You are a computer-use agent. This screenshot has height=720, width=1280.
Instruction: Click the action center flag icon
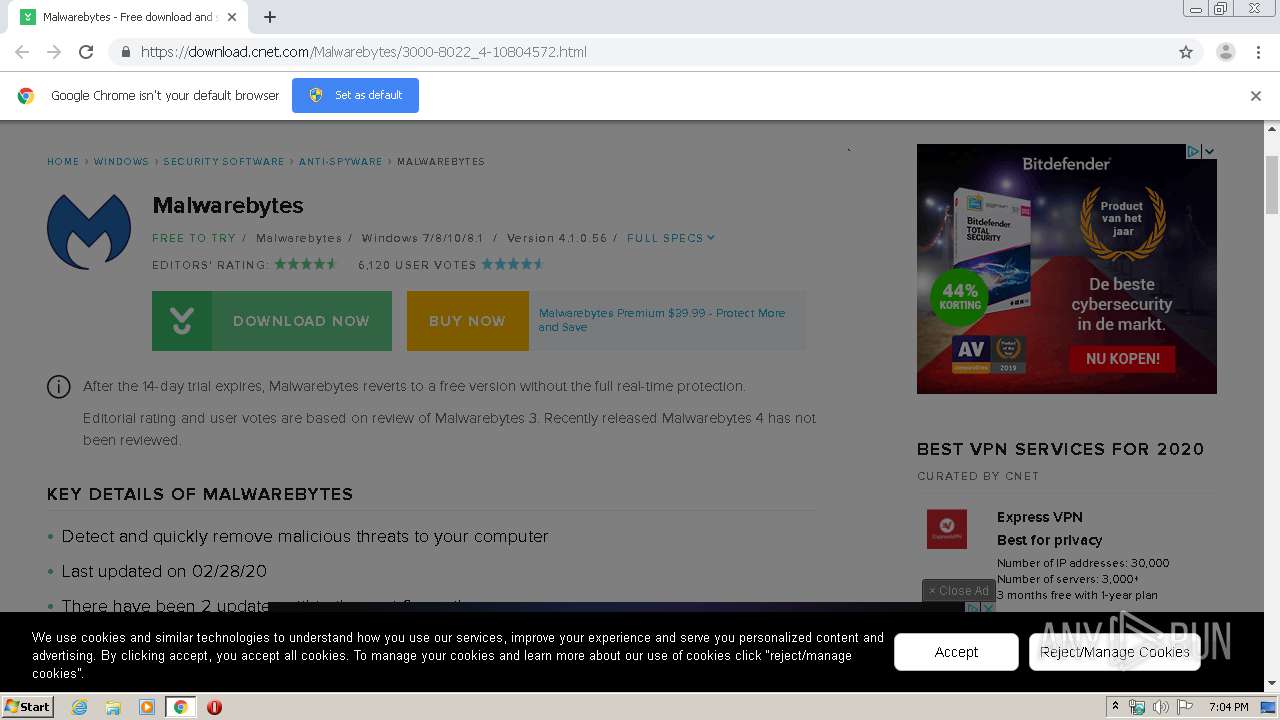[x=1185, y=707]
